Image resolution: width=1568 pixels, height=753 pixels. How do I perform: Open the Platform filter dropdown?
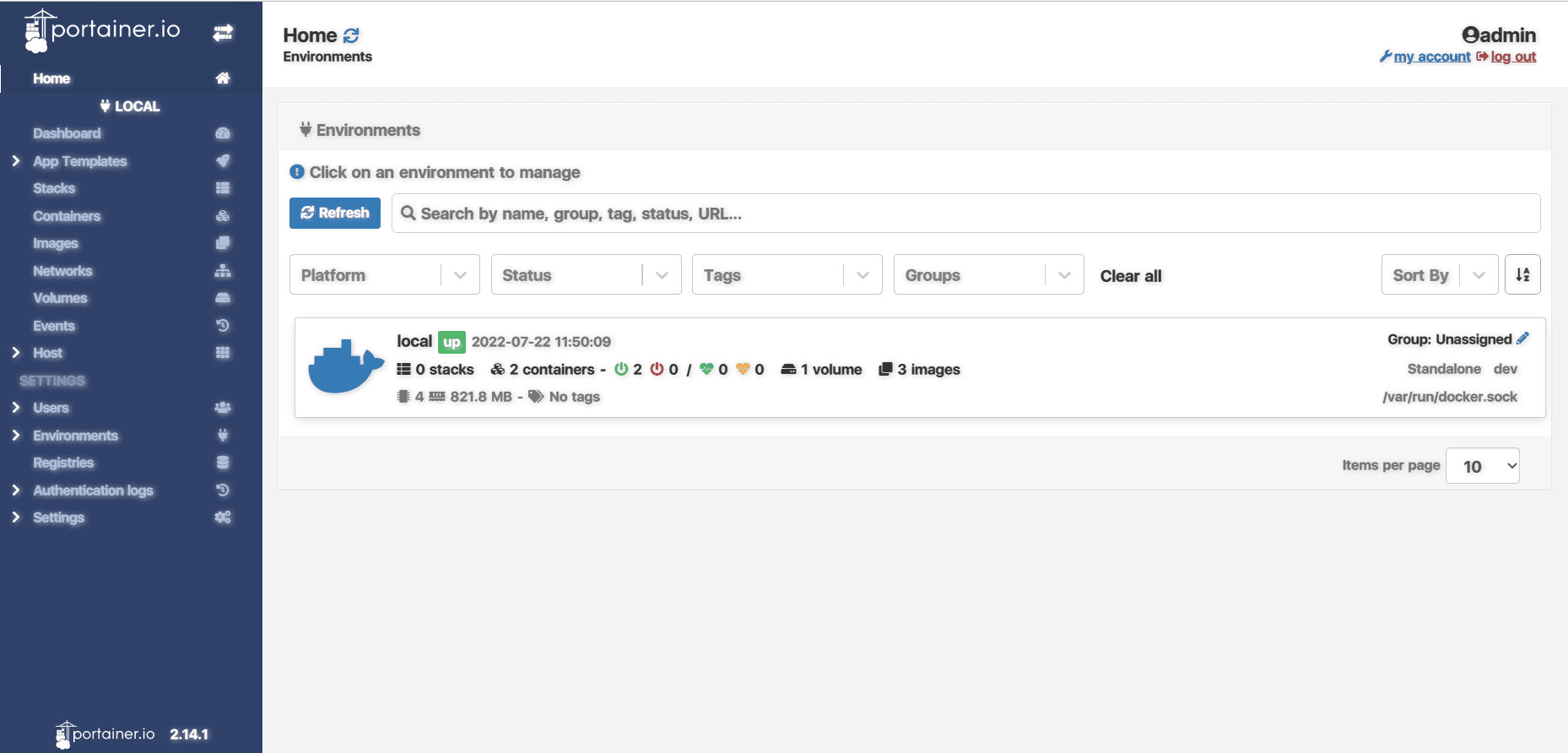click(384, 274)
